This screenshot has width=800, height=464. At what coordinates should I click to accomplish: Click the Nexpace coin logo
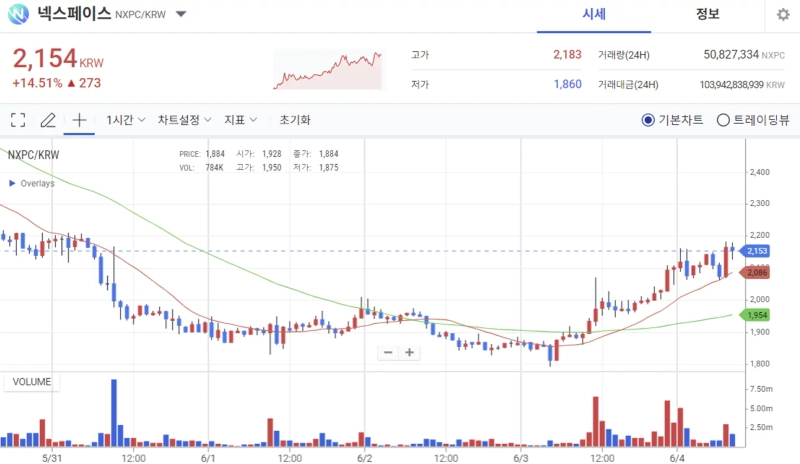click(x=18, y=15)
